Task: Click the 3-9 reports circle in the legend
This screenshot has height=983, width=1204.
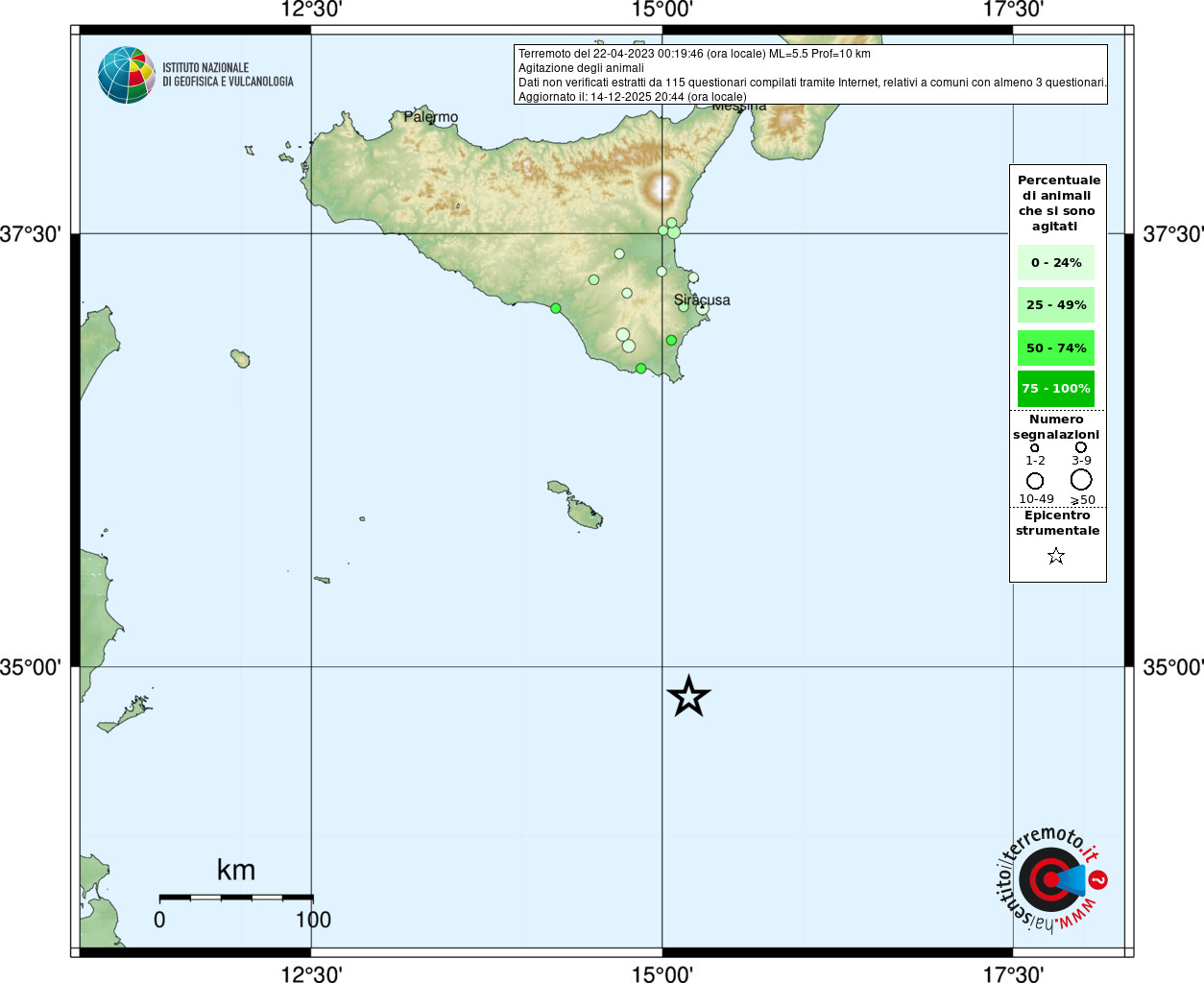Action: point(1081,447)
